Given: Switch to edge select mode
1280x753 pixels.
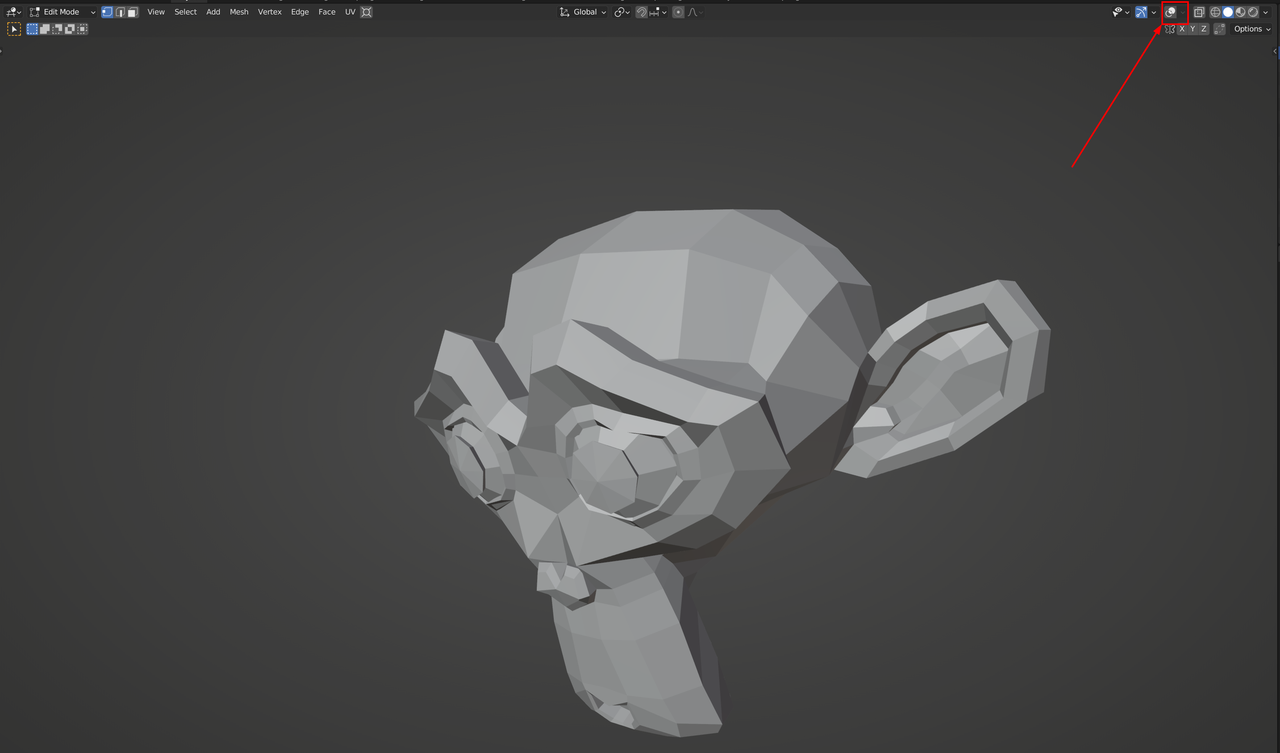Looking at the screenshot, I should [120, 12].
